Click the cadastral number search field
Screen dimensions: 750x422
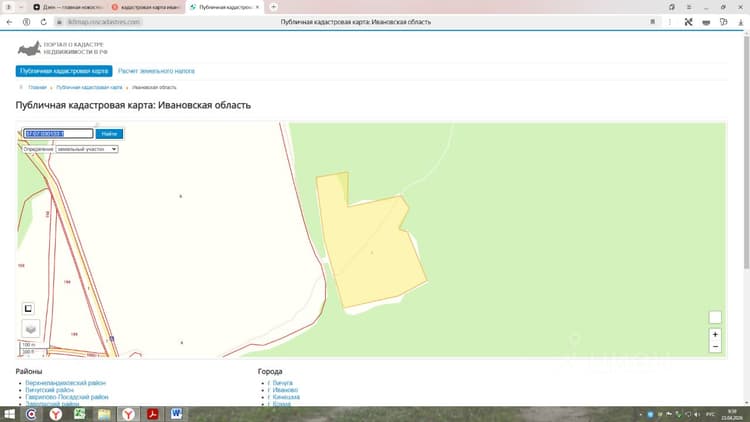58,133
